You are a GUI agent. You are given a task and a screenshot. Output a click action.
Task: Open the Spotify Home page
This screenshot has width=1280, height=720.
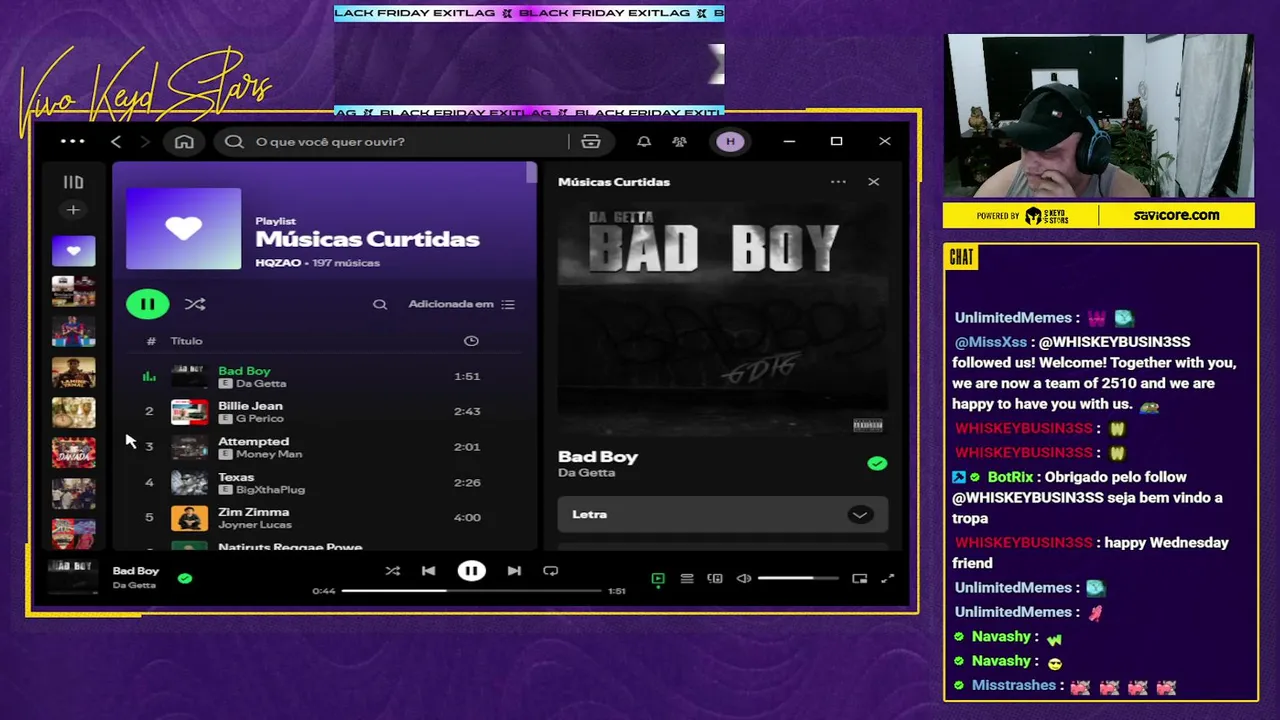pos(184,142)
